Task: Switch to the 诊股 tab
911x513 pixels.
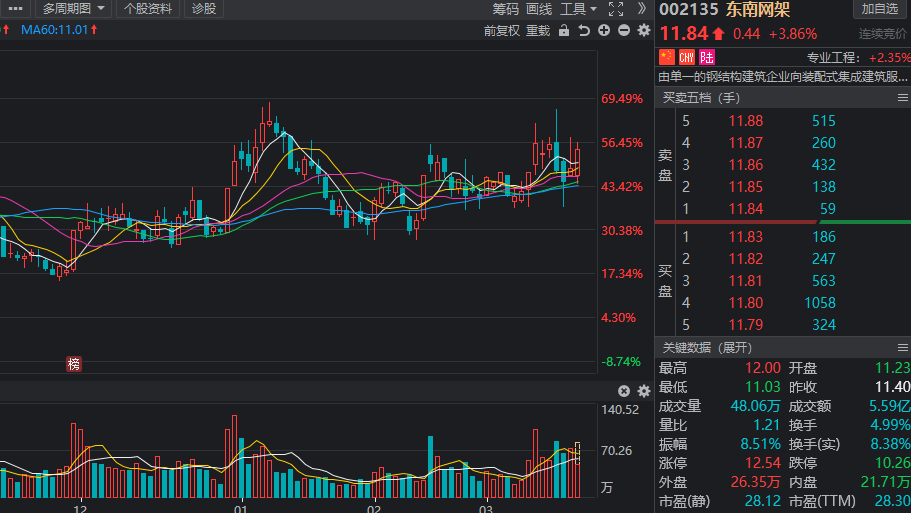Action: [204, 9]
